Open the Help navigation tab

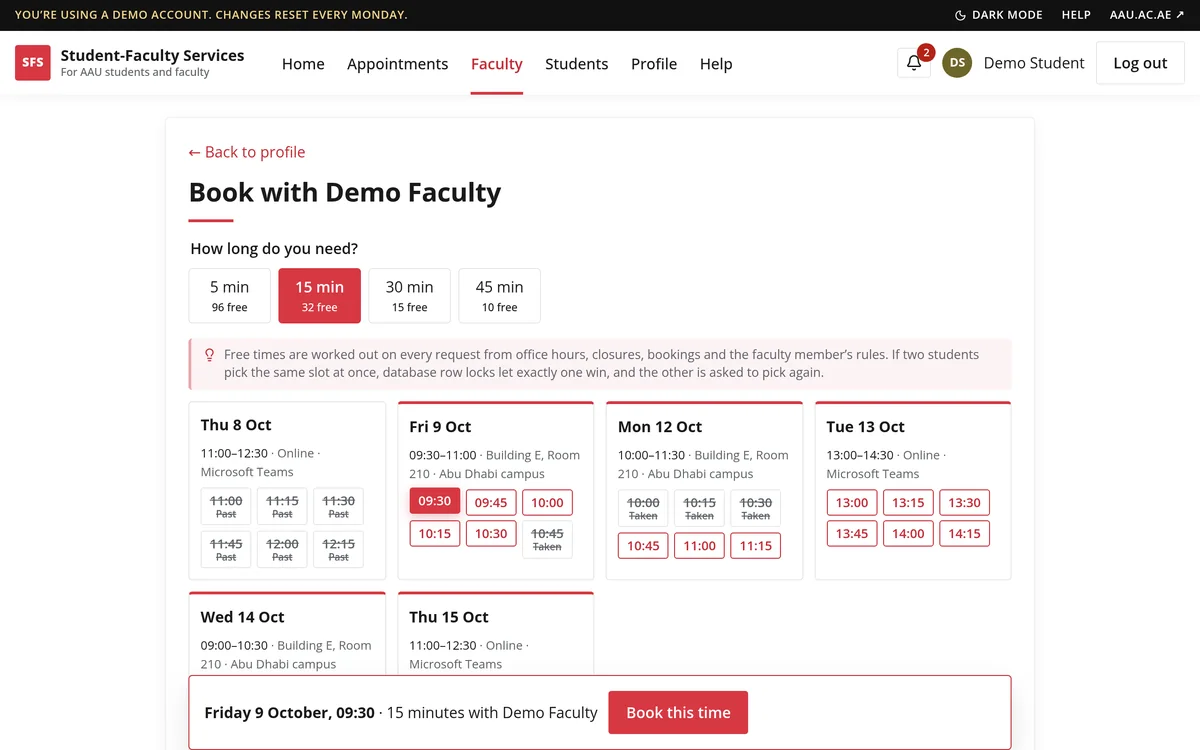point(716,63)
